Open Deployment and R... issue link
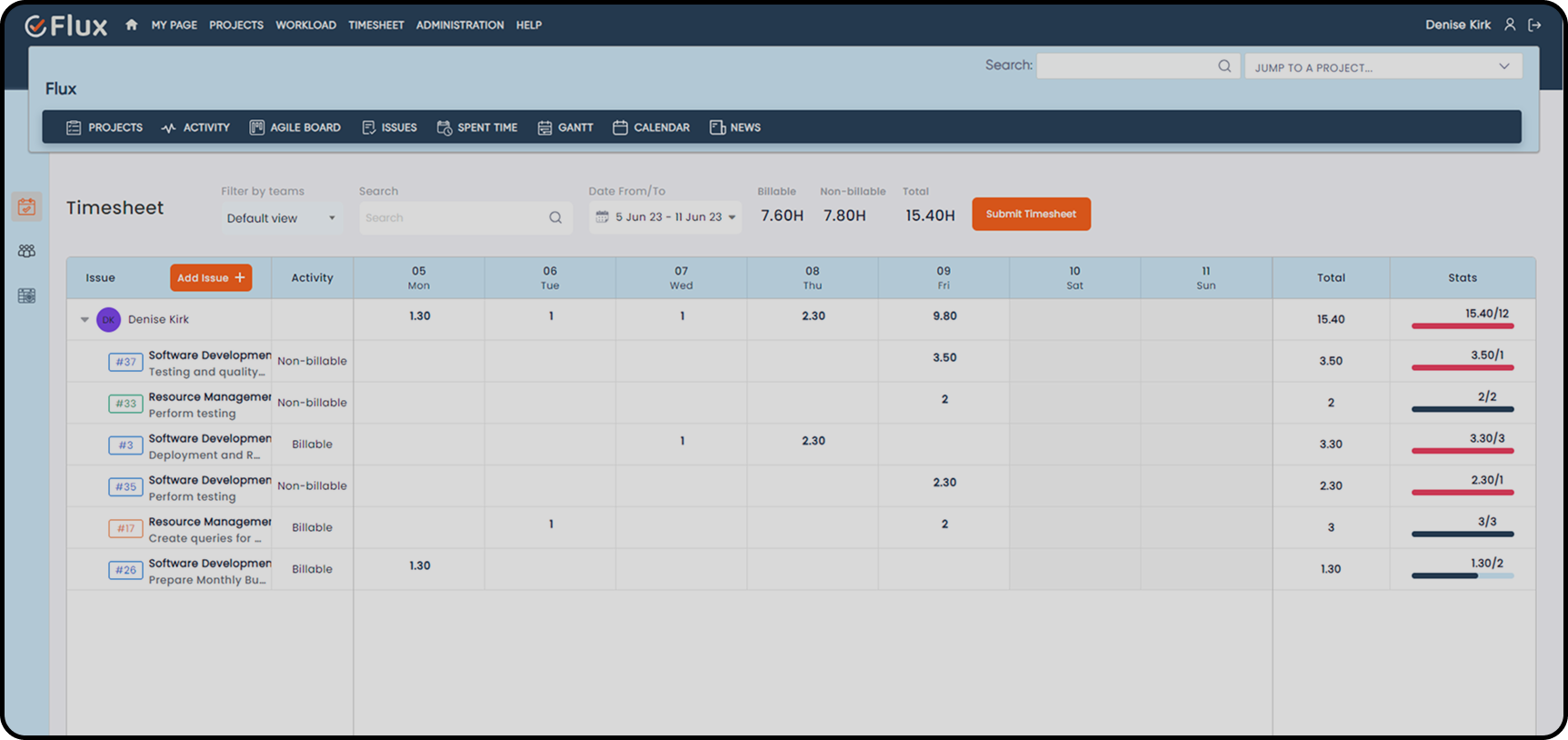This screenshot has width=1568, height=740. [x=205, y=455]
